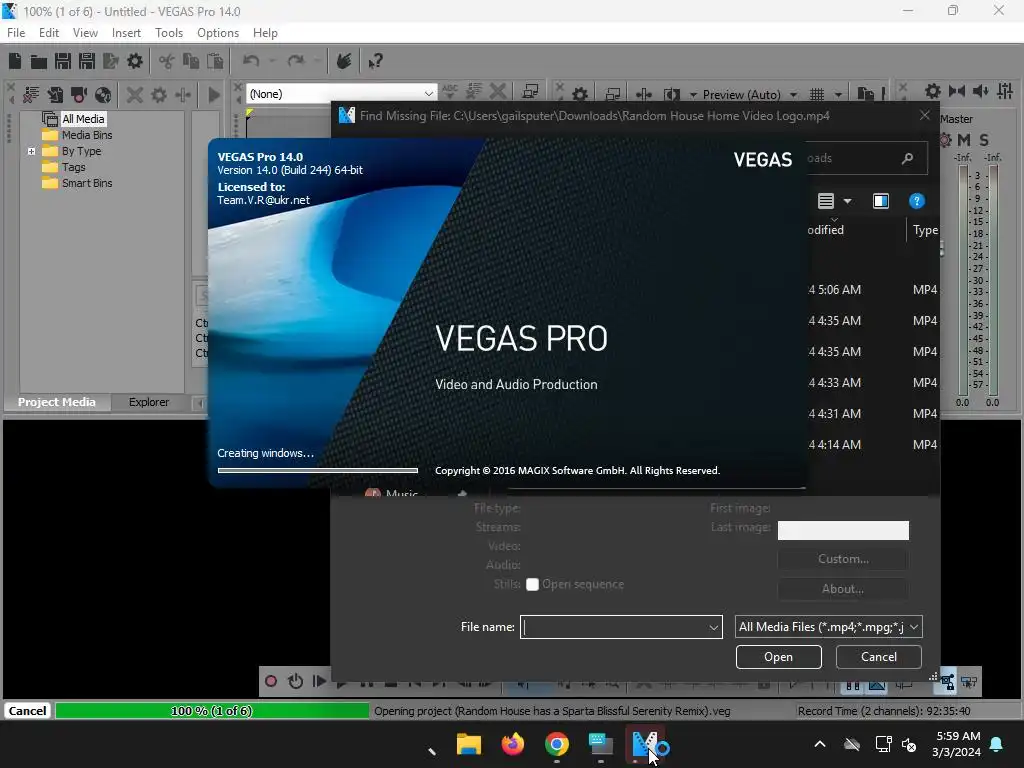Click the Paste clipboard icon

215,61
